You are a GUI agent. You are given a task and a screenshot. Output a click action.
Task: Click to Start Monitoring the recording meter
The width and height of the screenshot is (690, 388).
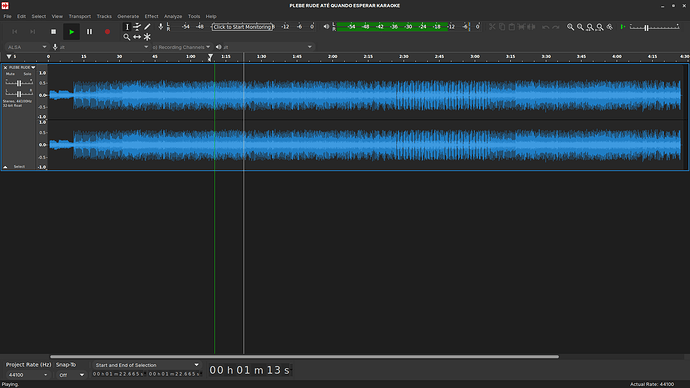tap(242, 27)
